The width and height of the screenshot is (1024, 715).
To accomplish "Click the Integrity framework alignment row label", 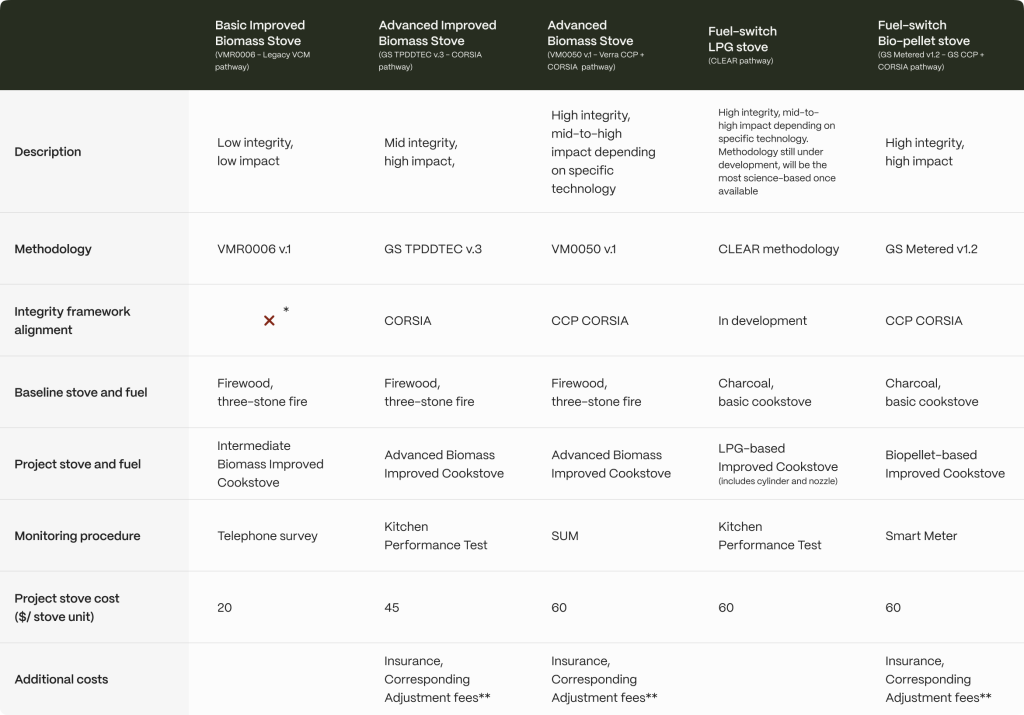I will coord(72,321).
